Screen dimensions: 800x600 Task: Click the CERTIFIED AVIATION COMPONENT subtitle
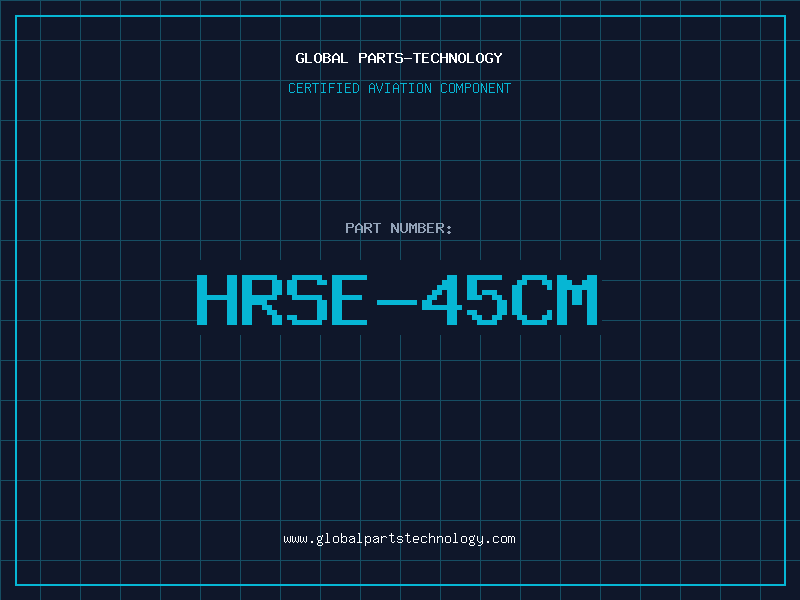[x=399, y=88]
